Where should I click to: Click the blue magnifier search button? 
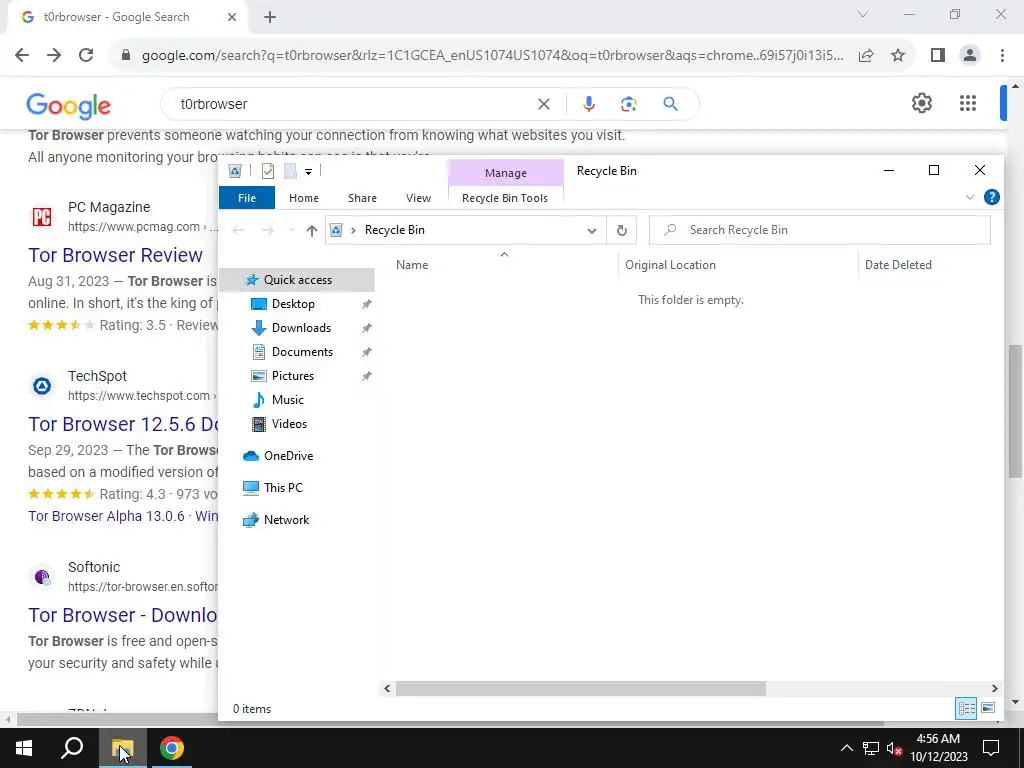pyautogui.click(x=670, y=104)
